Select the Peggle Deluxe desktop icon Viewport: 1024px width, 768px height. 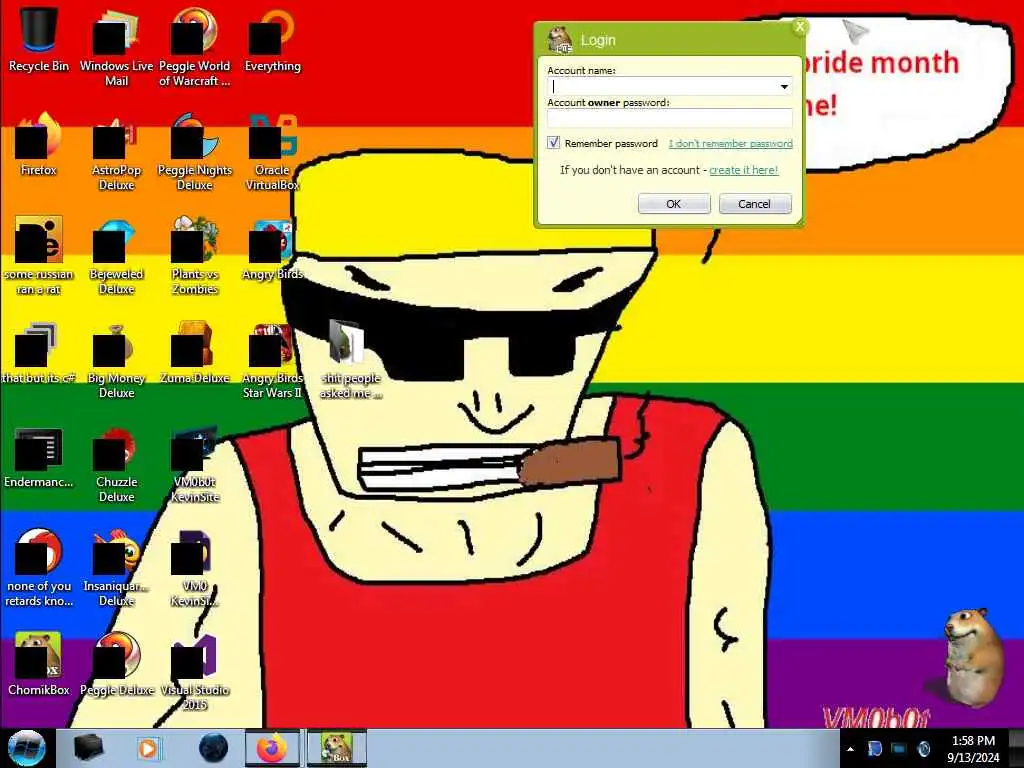click(x=116, y=664)
